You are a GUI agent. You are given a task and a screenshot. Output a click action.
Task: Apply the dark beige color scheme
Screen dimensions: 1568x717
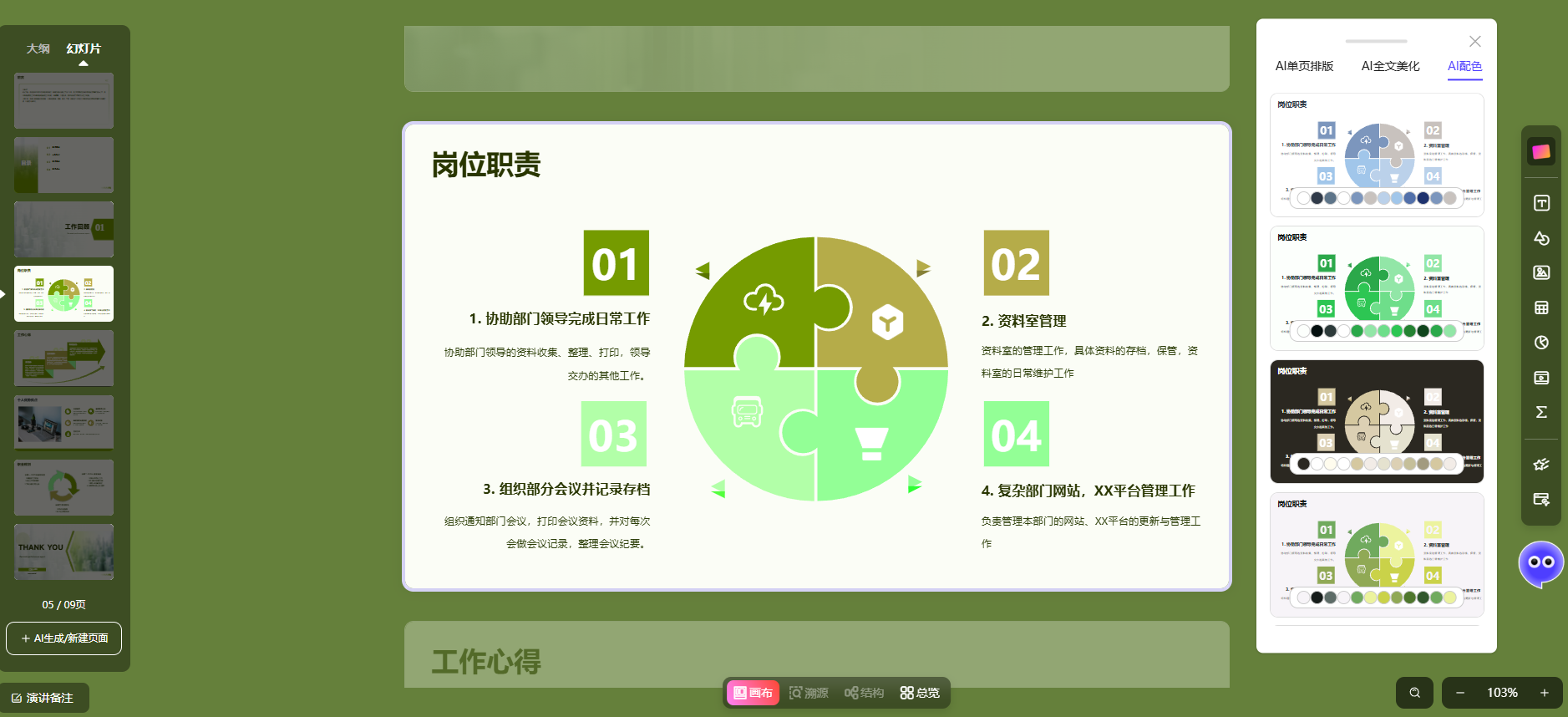[1376, 421]
